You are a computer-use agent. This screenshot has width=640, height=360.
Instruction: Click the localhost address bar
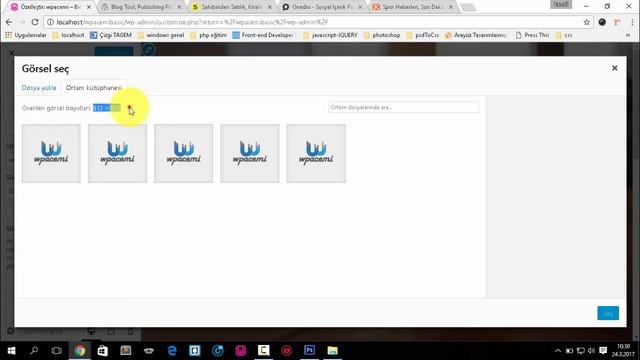314,22
